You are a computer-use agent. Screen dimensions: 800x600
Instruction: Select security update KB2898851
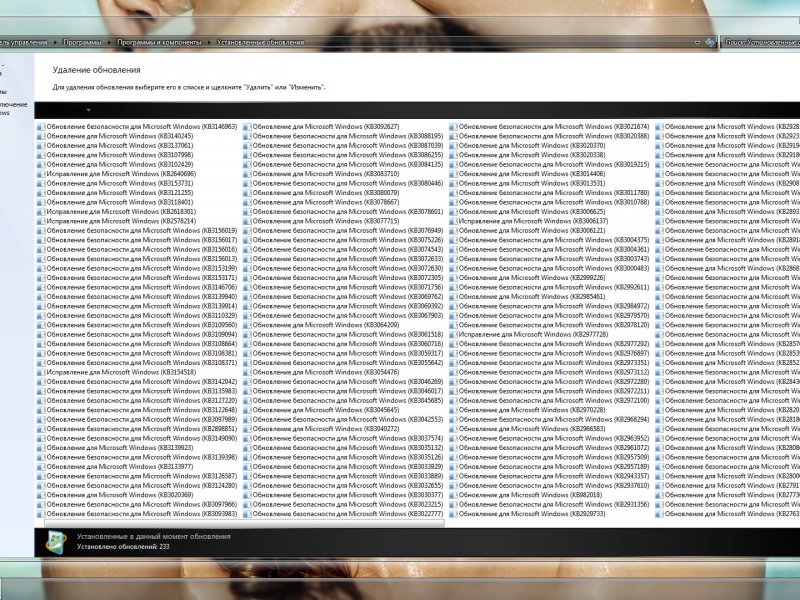coord(137,429)
